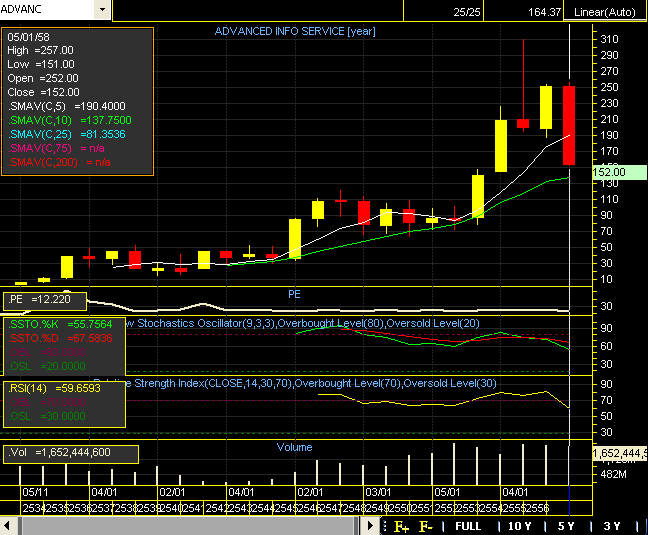This screenshot has width=648, height=535.
Task: Open the ADVANC symbol dropdown arrow
Action: click(102, 9)
